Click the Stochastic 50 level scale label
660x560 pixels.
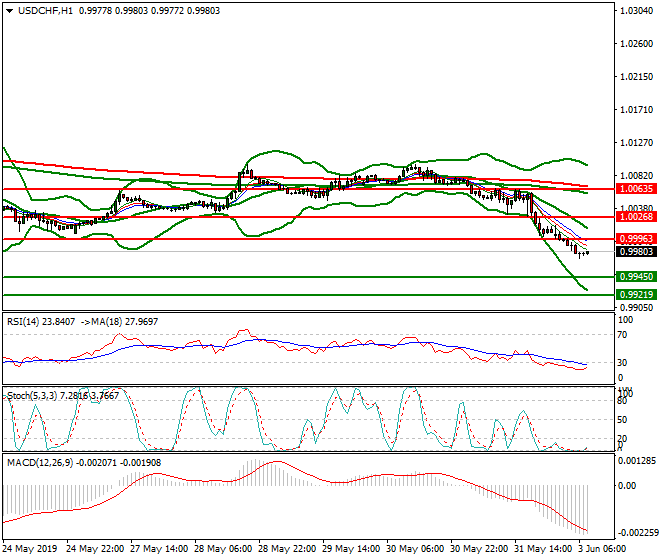pyautogui.click(x=622, y=420)
